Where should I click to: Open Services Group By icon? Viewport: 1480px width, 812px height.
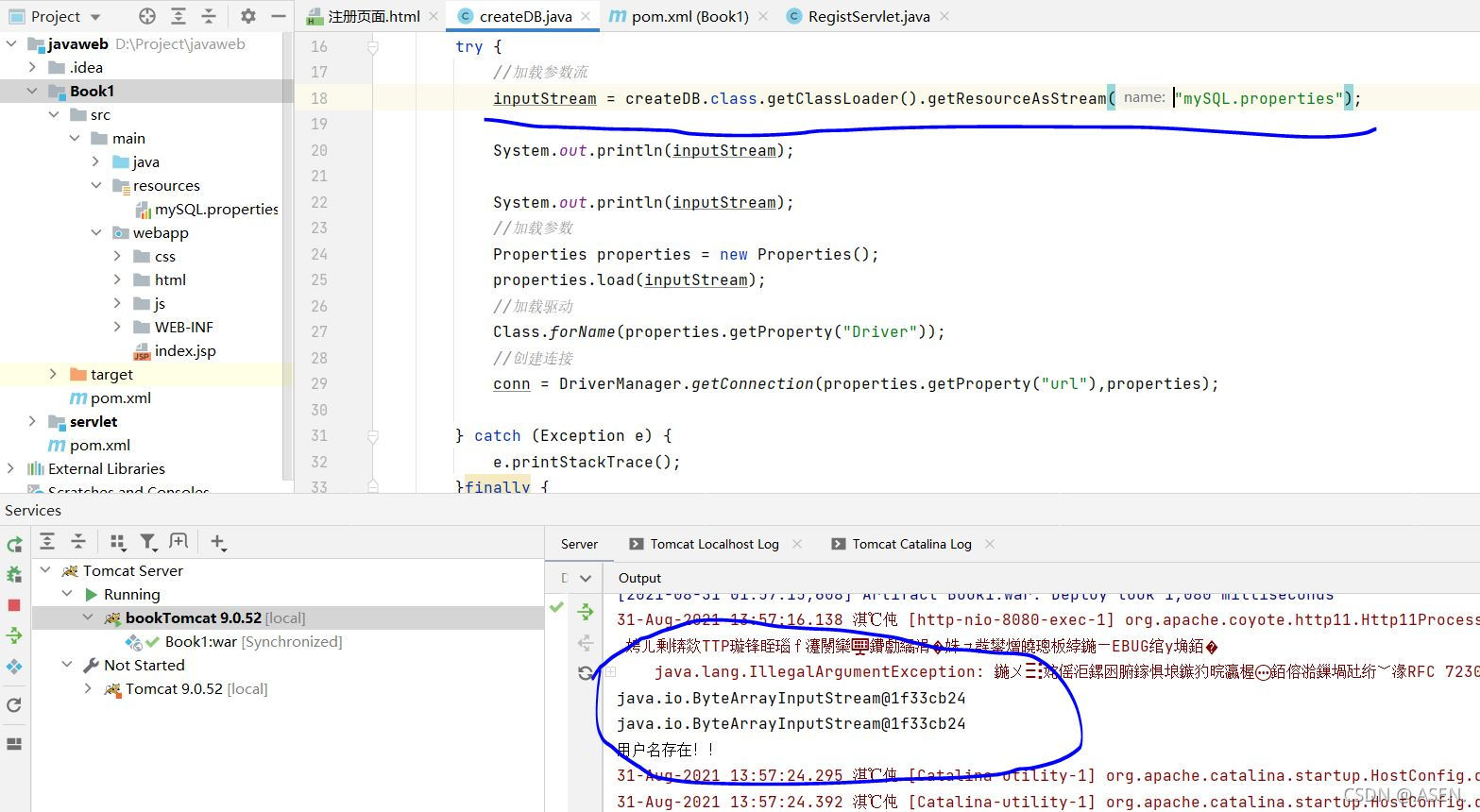coord(118,541)
